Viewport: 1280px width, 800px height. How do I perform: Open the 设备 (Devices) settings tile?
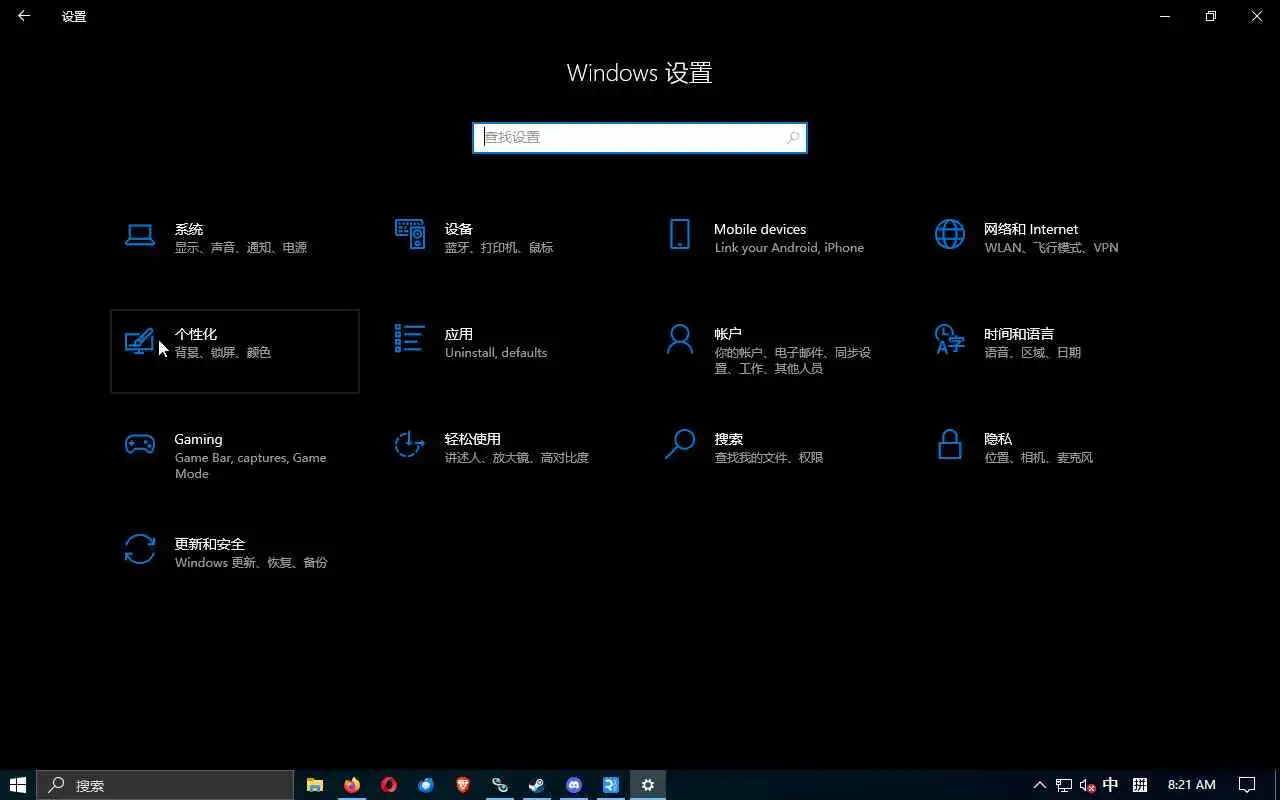tap(504, 246)
